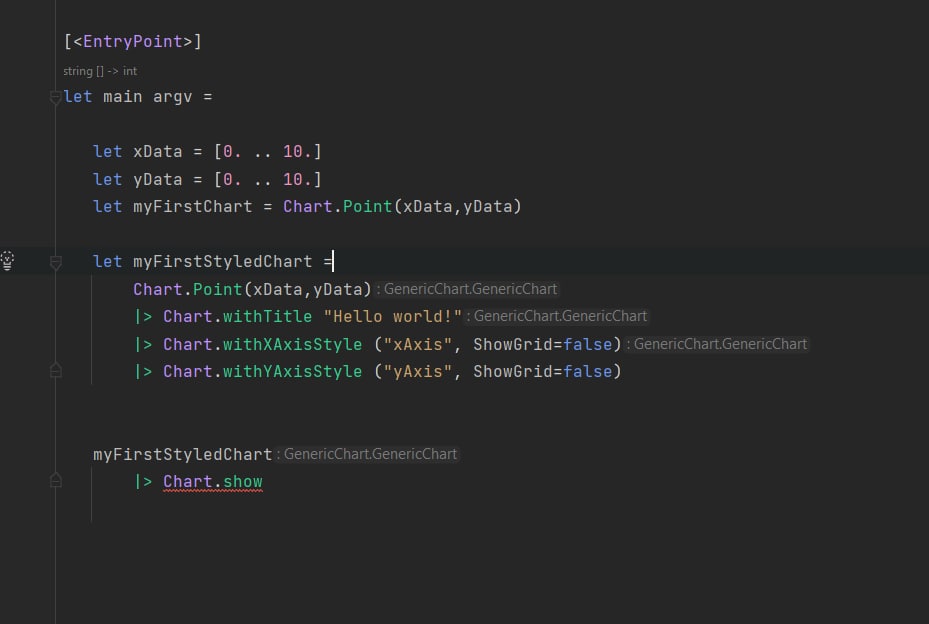Screen dimensions: 929x624
Task: Click the "xAxis" string literal
Action: pyautogui.click(x=418, y=344)
